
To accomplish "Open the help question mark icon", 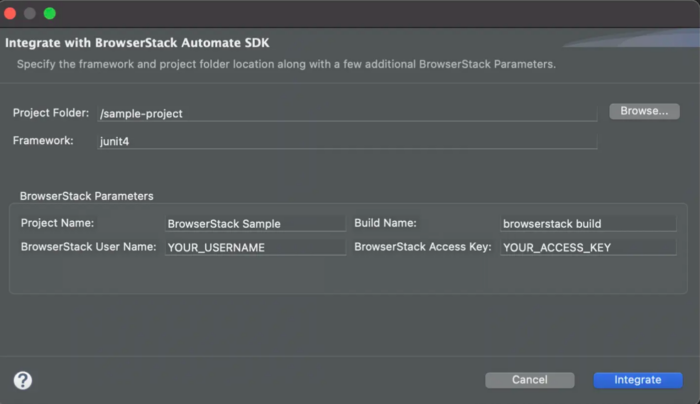I will click(x=23, y=380).
